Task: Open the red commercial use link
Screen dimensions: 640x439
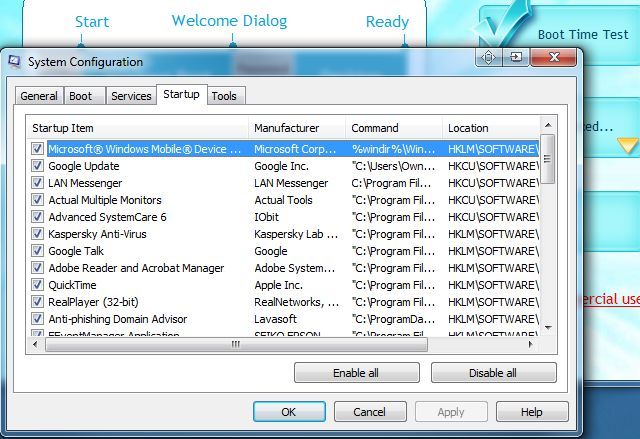Action: (x=610, y=299)
